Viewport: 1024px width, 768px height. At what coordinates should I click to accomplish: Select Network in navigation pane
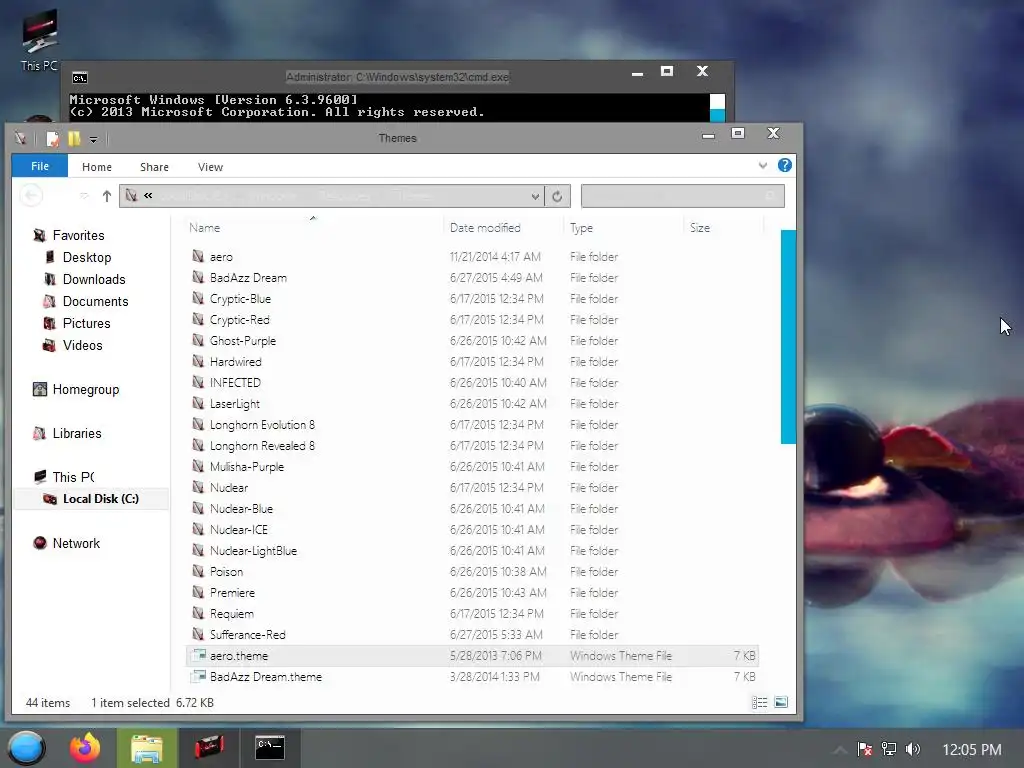coord(76,543)
